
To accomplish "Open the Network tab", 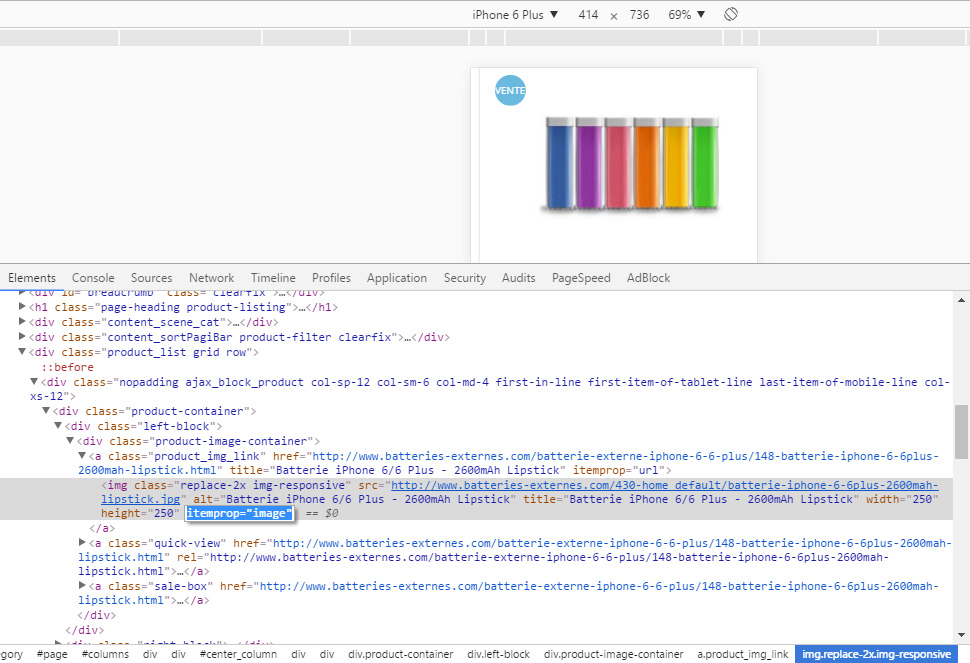I will pyautogui.click(x=212, y=278).
